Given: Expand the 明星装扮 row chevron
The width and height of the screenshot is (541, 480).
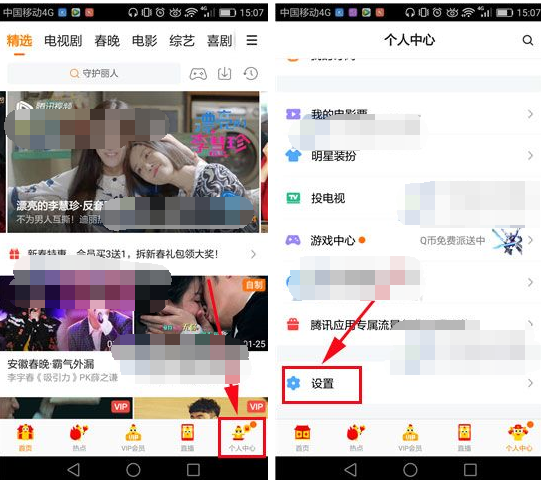Looking at the screenshot, I should pyautogui.click(x=530, y=156).
